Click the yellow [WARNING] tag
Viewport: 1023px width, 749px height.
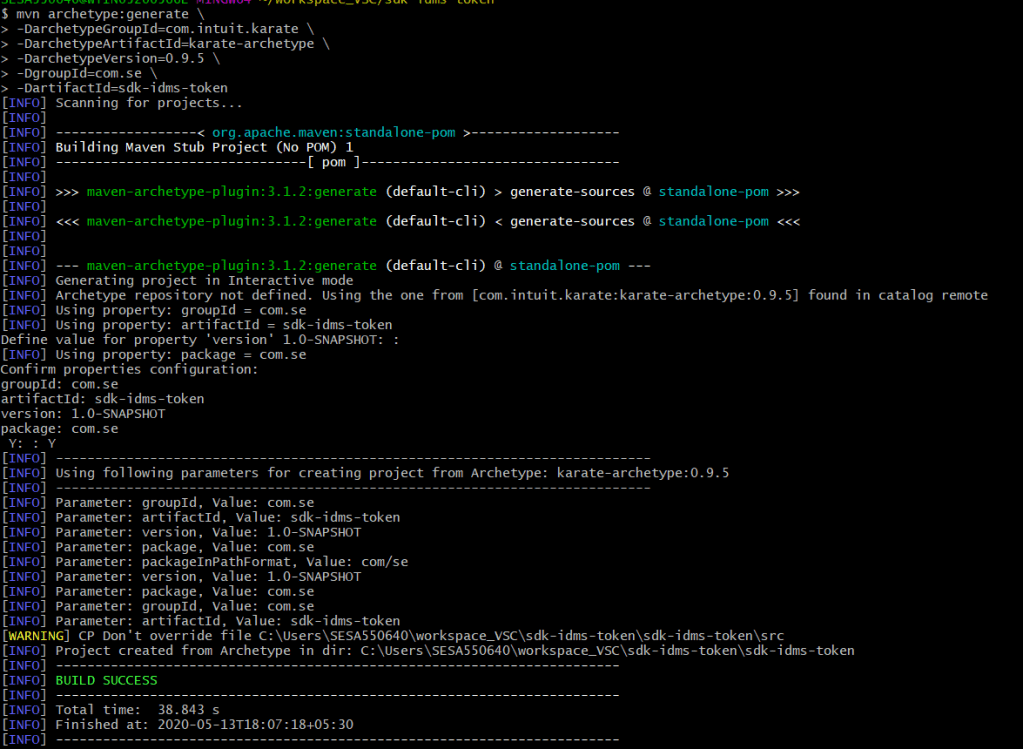pos(36,636)
